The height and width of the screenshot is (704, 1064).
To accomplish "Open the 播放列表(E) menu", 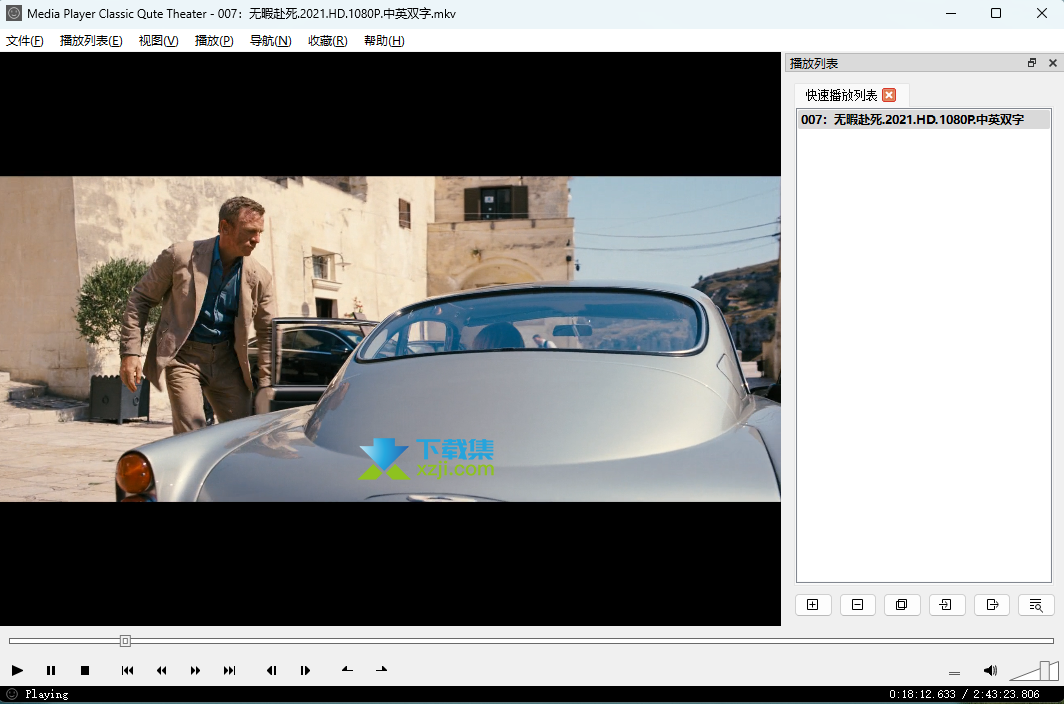I will (91, 41).
